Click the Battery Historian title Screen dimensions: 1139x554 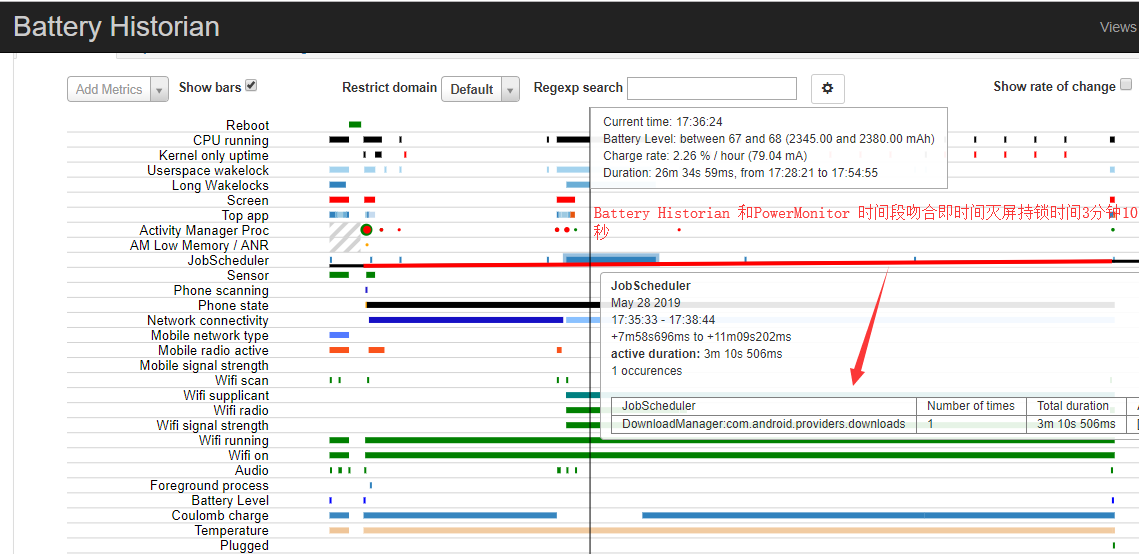(x=116, y=27)
